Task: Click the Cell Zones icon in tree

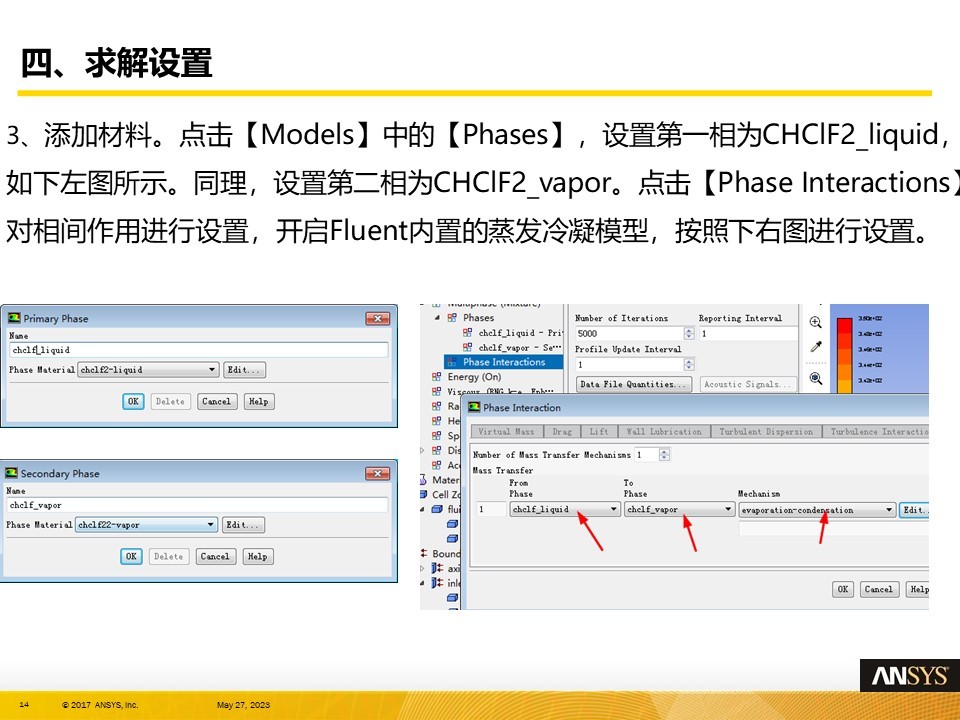Action: [423, 494]
